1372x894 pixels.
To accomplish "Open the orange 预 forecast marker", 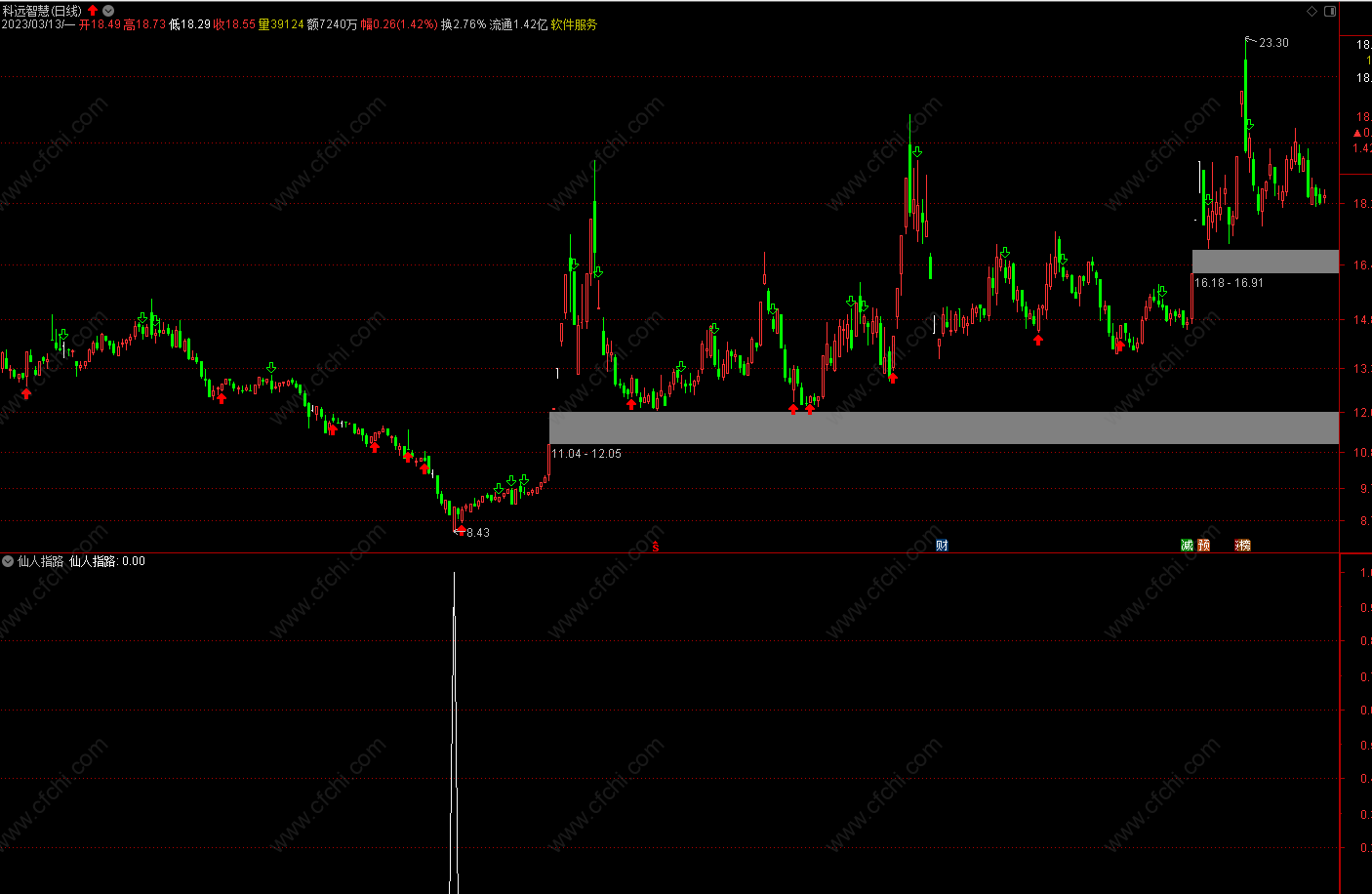I will point(1203,545).
